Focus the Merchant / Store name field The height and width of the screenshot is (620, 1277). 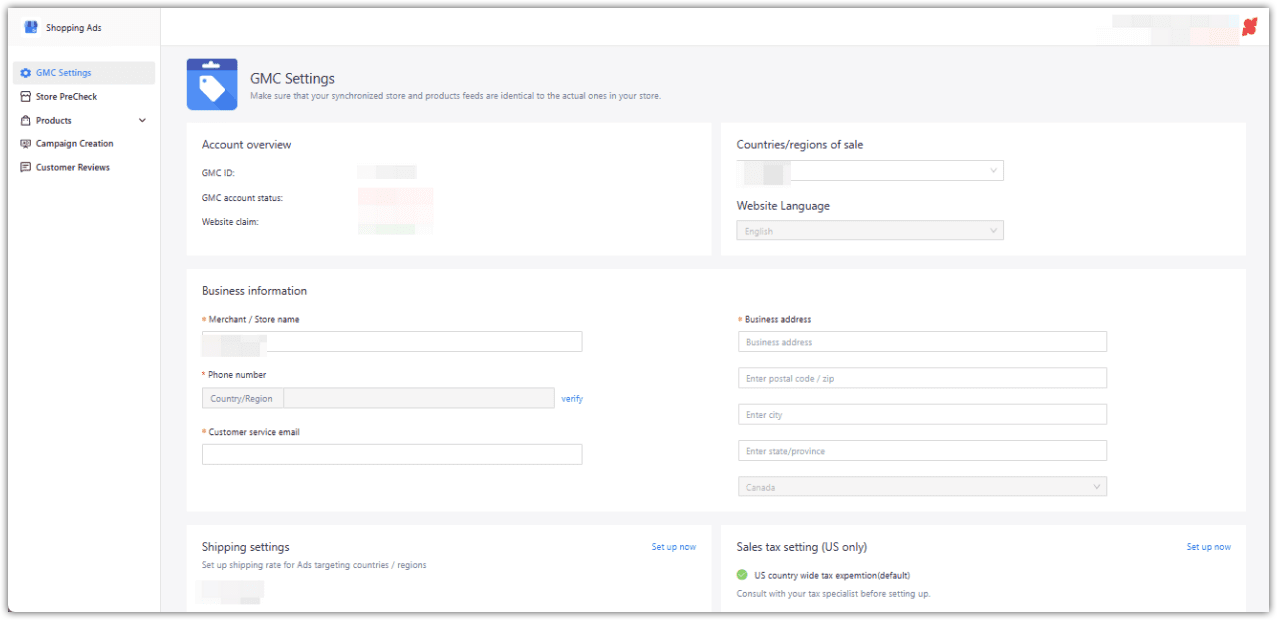[x=392, y=342]
